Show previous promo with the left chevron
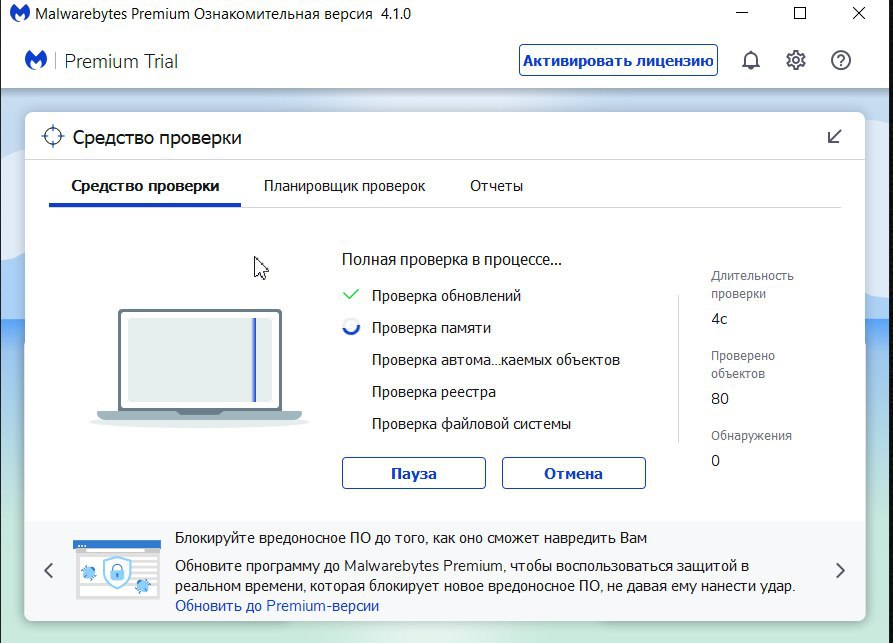The image size is (893, 643). tap(49, 570)
